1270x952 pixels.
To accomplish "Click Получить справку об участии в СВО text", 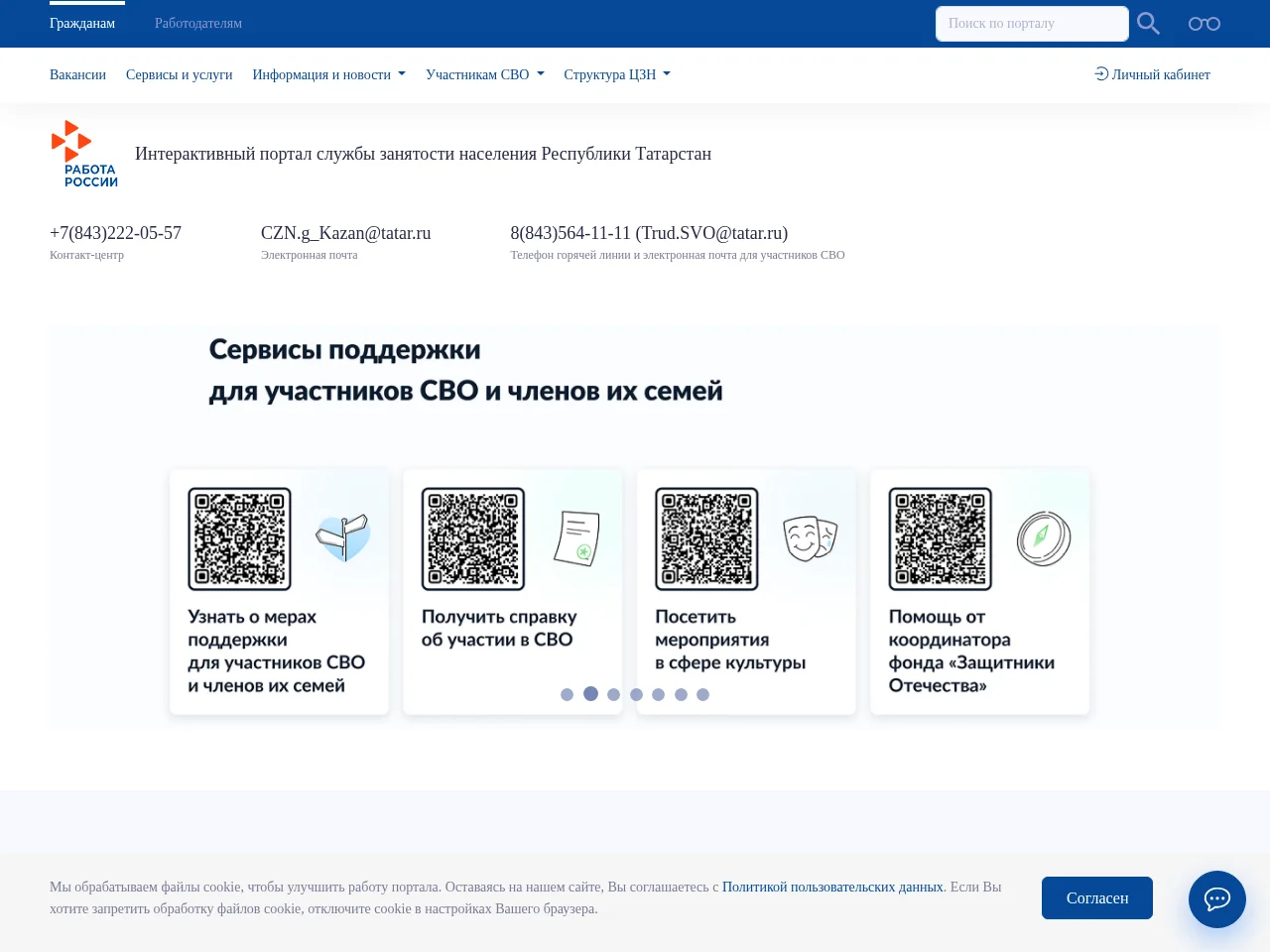I will (x=499, y=628).
